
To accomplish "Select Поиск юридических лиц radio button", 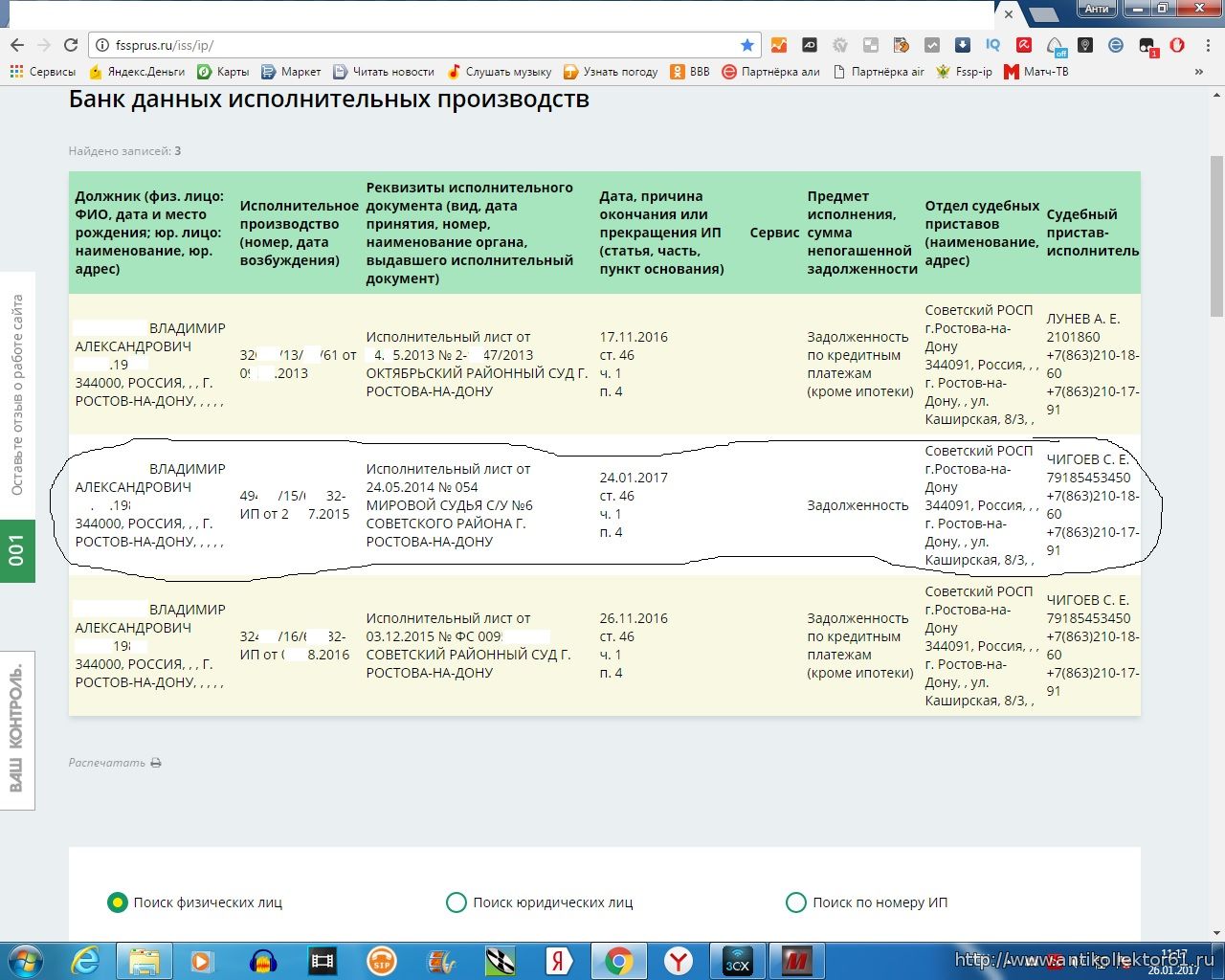I will pos(457,902).
